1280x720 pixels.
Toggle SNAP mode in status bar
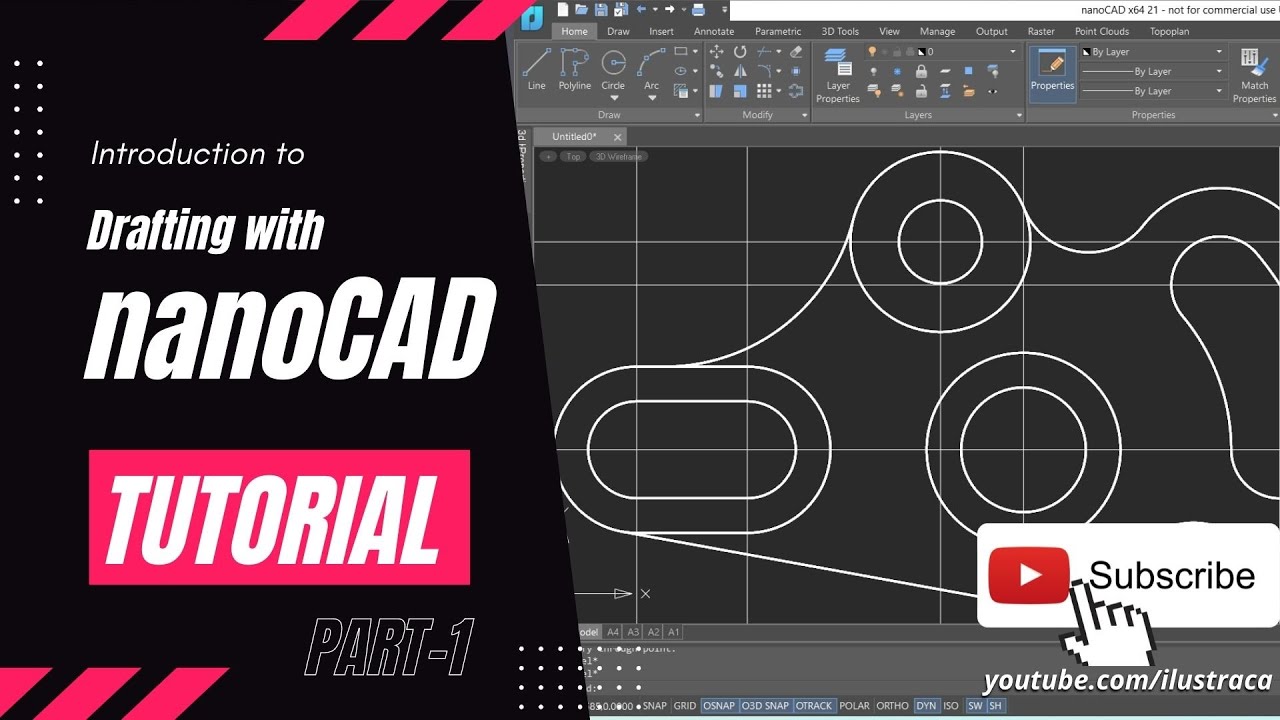tap(654, 706)
